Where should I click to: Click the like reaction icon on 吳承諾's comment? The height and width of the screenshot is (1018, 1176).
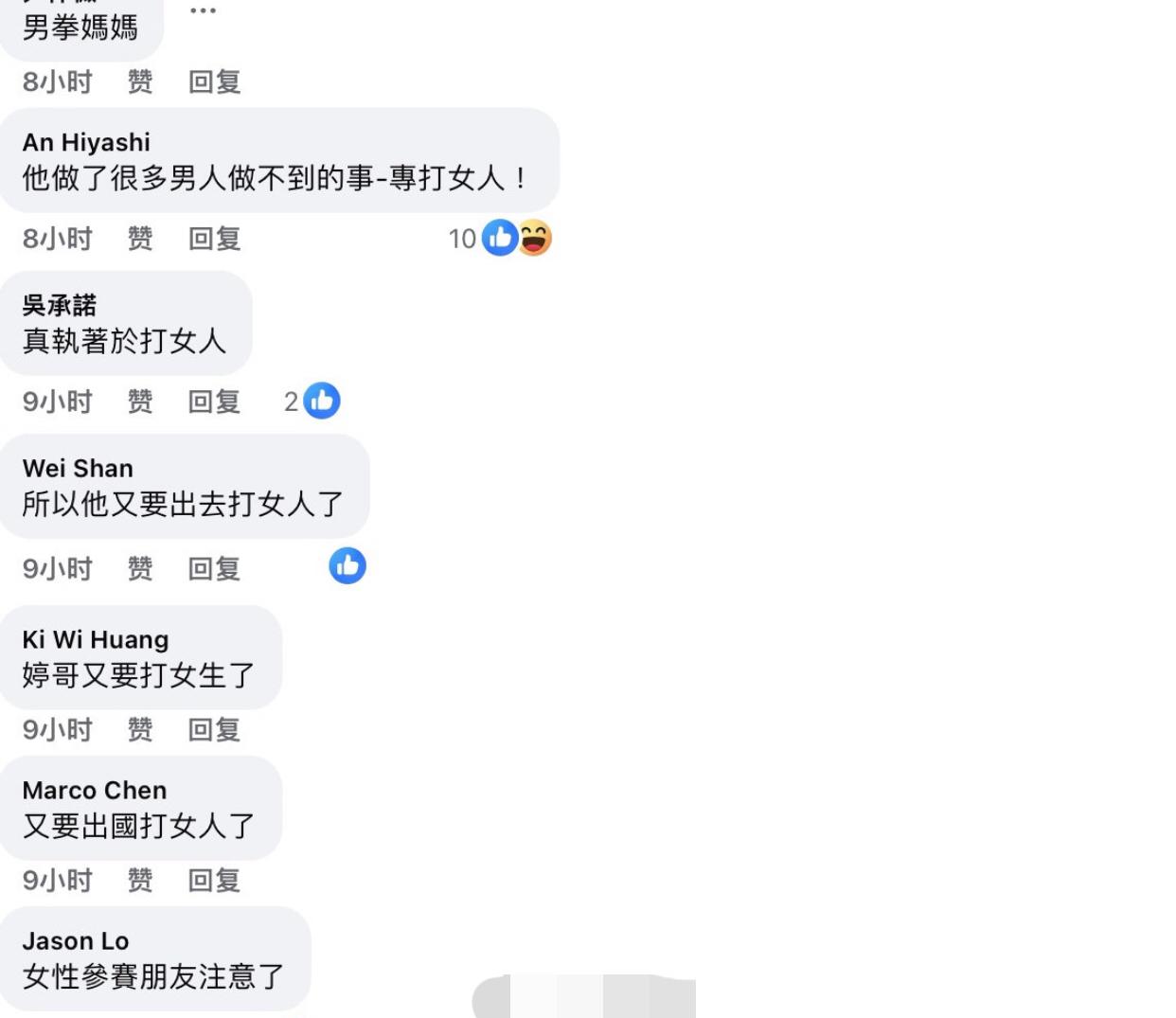click(x=322, y=401)
